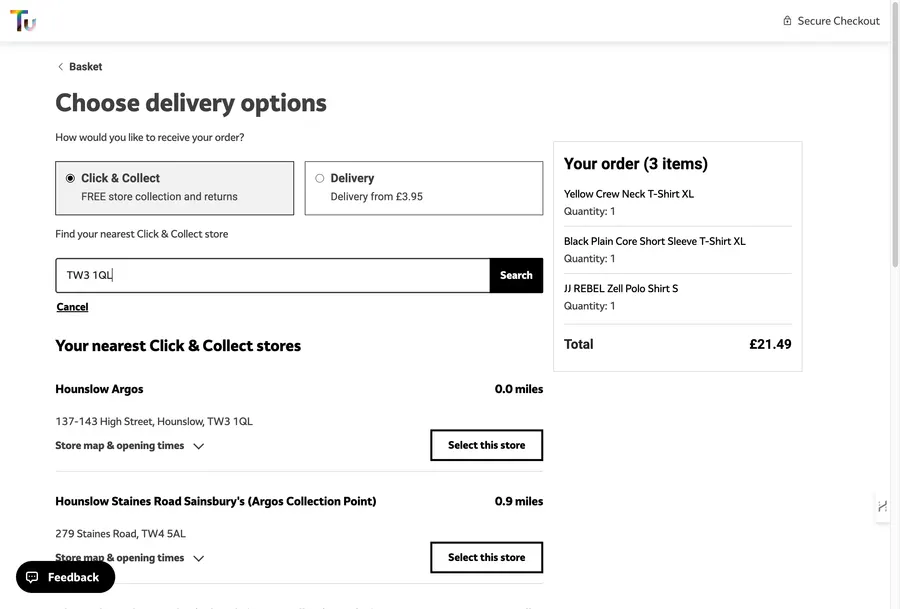Click 'Delivery from £3.95' text
900x609 pixels.
377,196
